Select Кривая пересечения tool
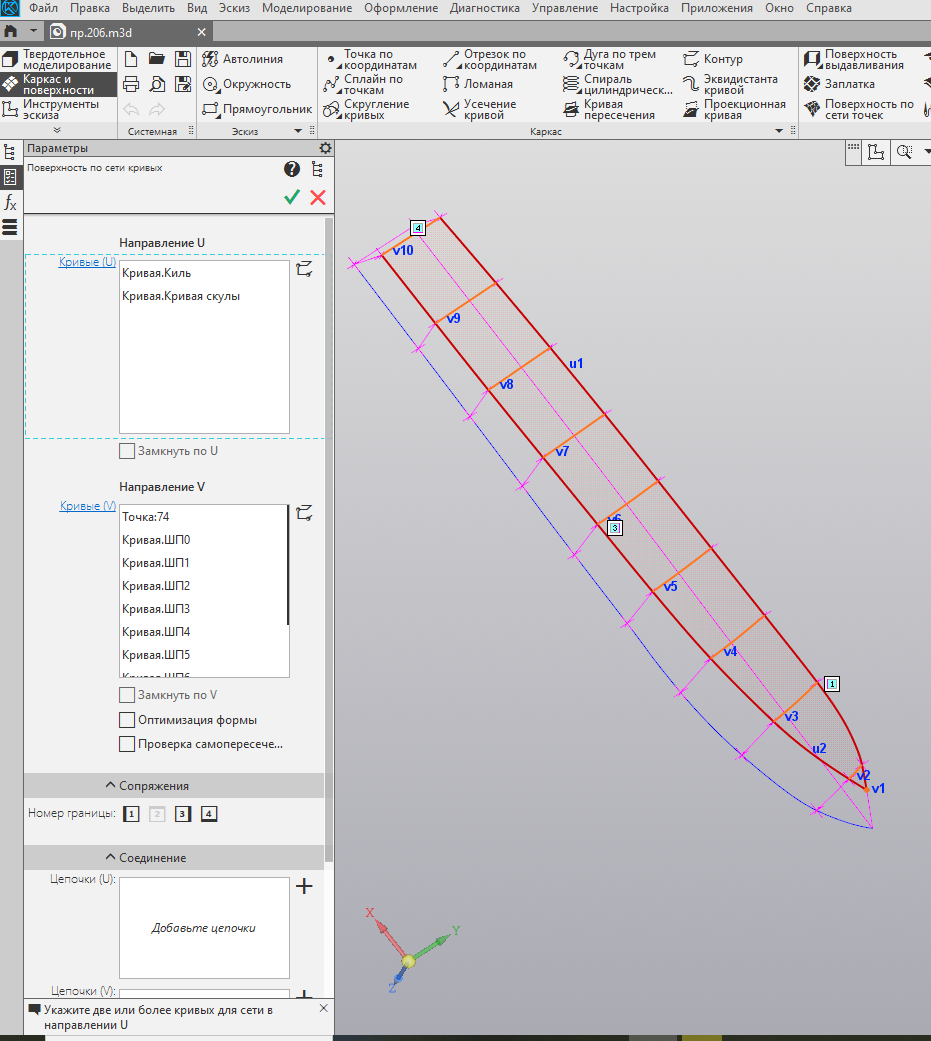 click(x=608, y=110)
